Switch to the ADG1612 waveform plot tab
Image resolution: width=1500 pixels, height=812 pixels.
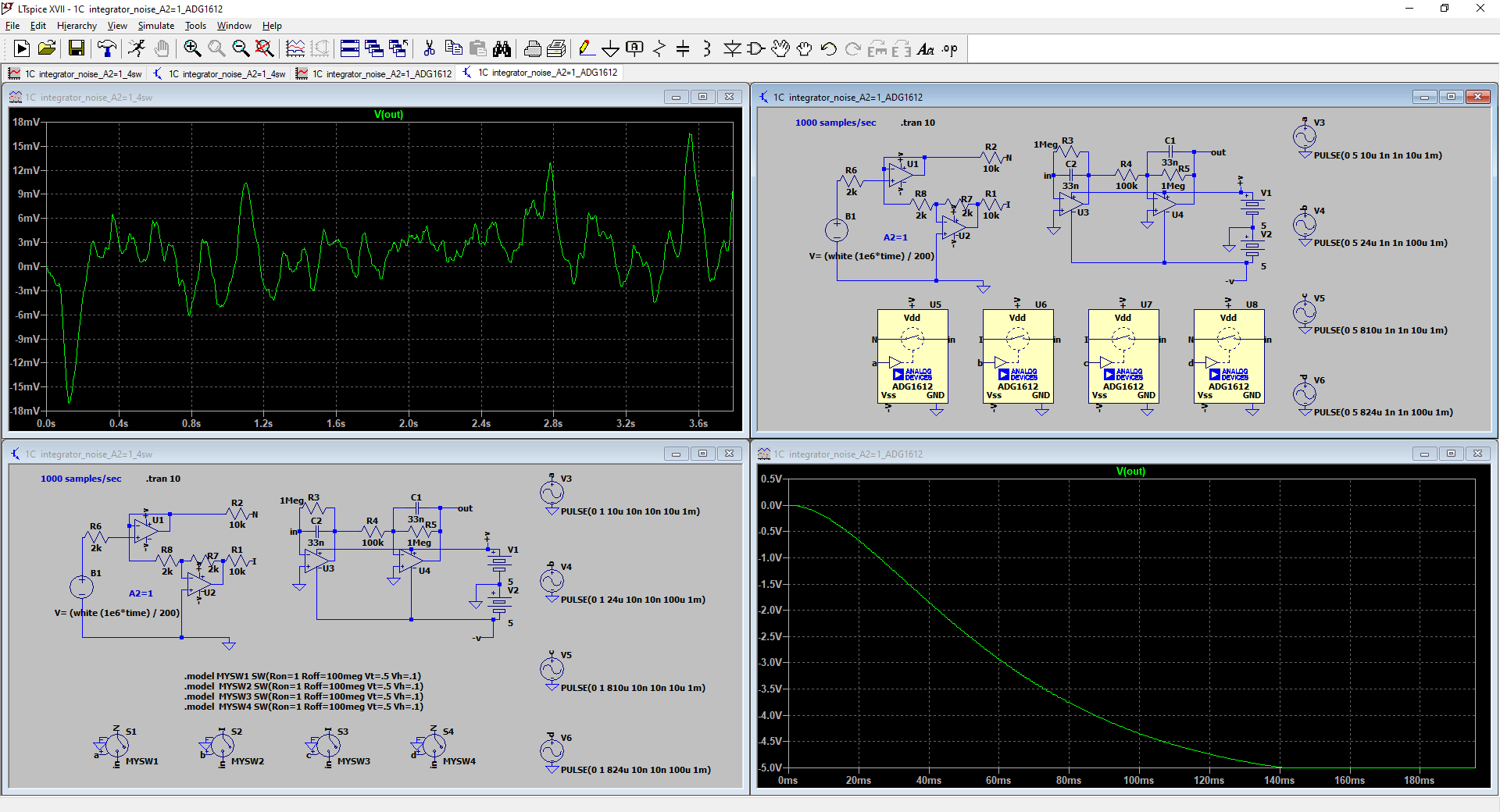[x=373, y=73]
